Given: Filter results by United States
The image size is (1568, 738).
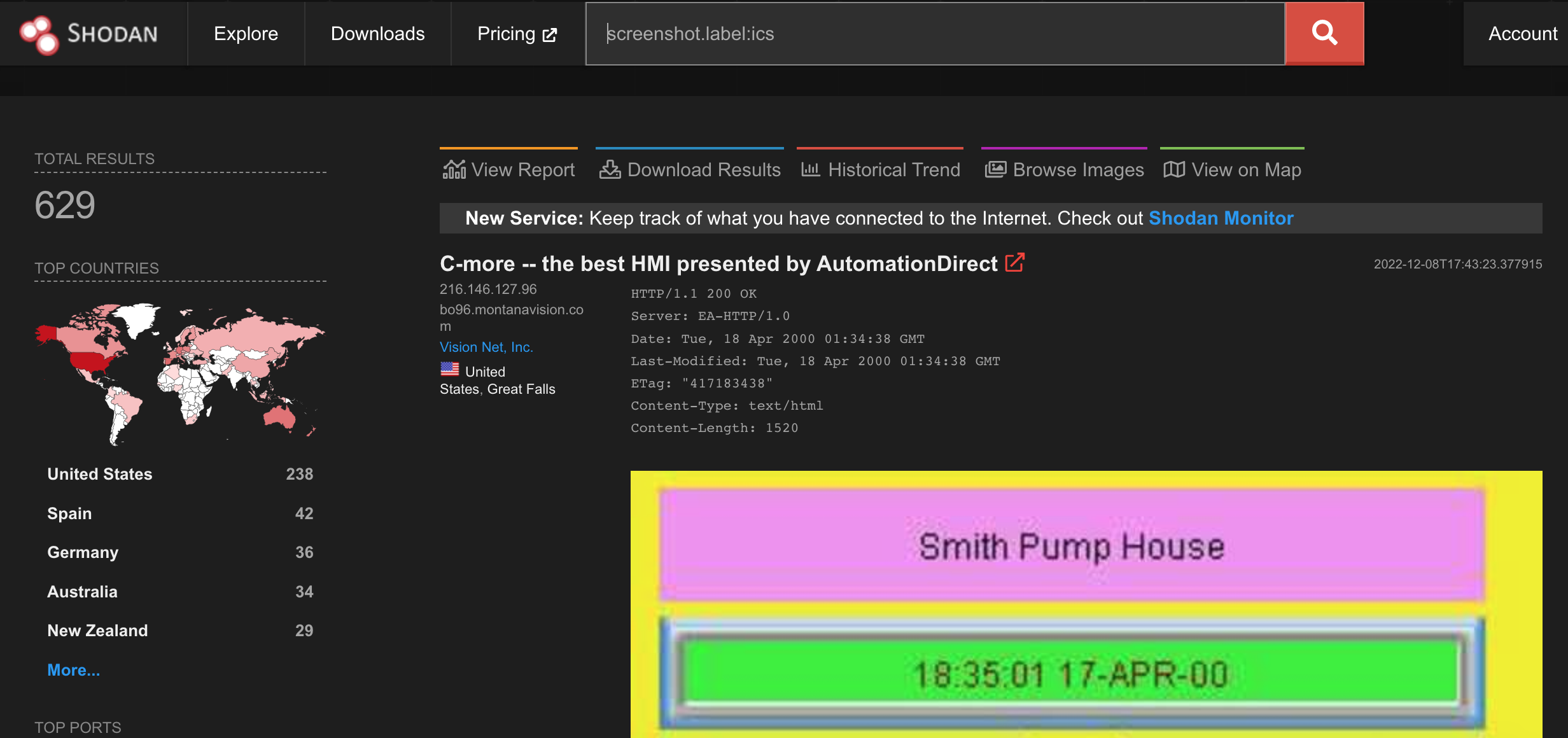Looking at the screenshot, I should [x=100, y=474].
